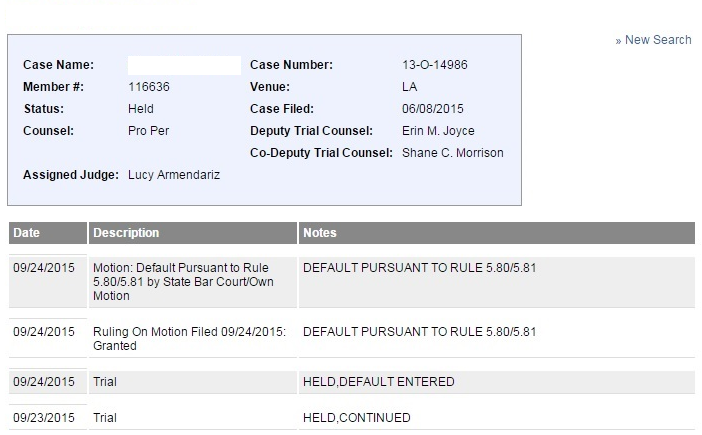Click the Date column header
Image resolution: width=702 pixels, height=435 pixels.
click(27, 233)
